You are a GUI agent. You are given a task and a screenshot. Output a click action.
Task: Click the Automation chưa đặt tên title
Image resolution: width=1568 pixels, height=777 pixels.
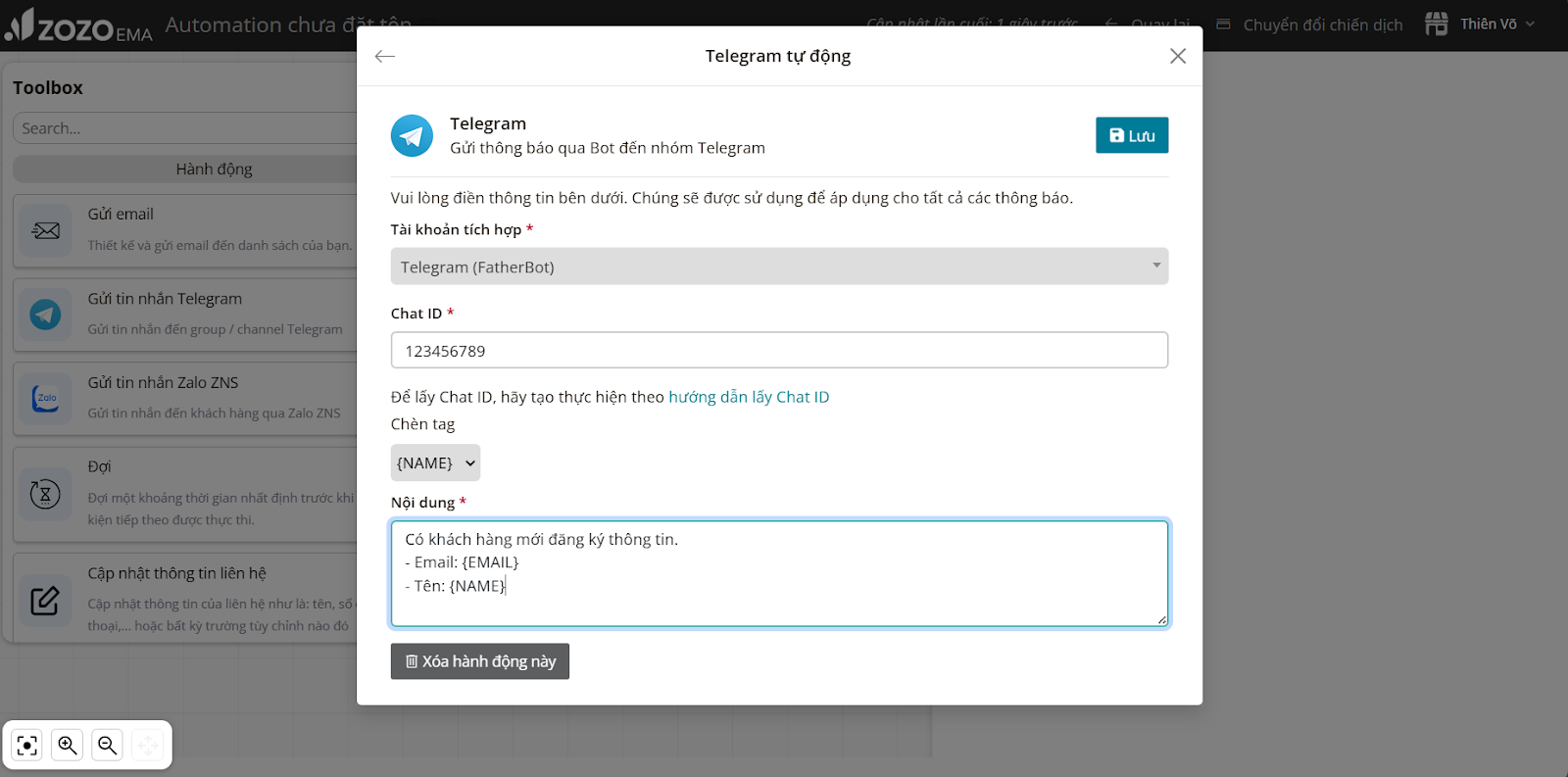point(289,24)
